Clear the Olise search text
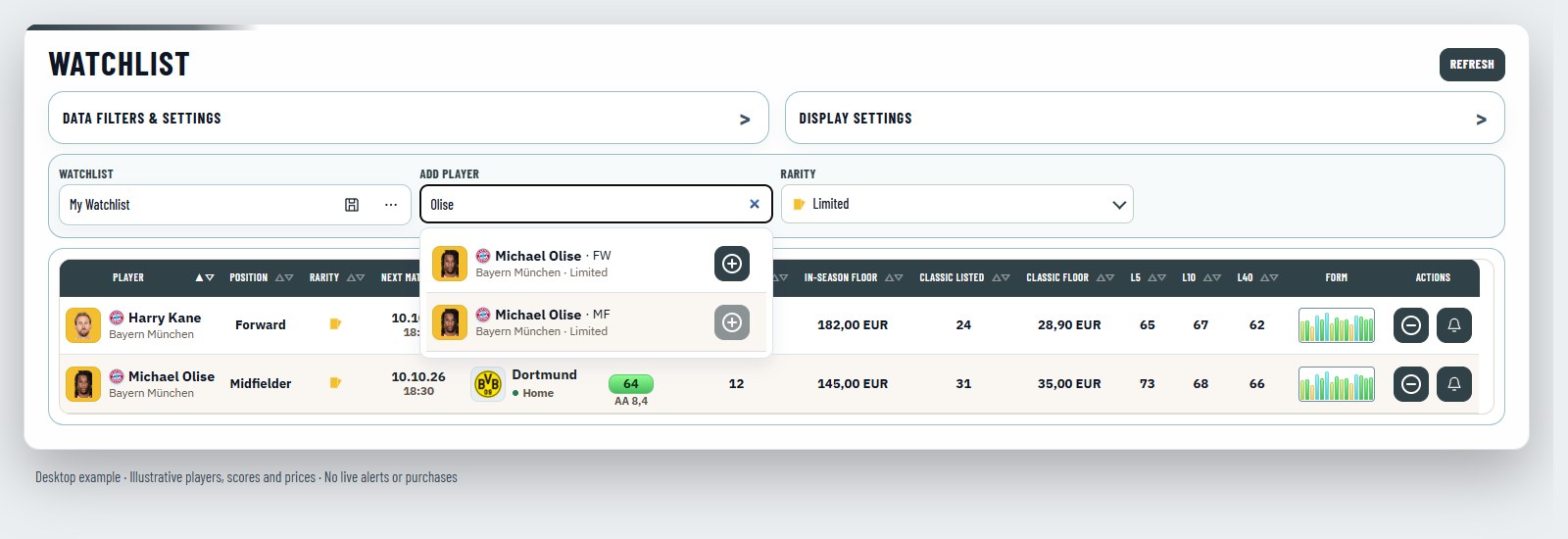This screenshot has height=539, width=1568. click(x=755, y=205)
